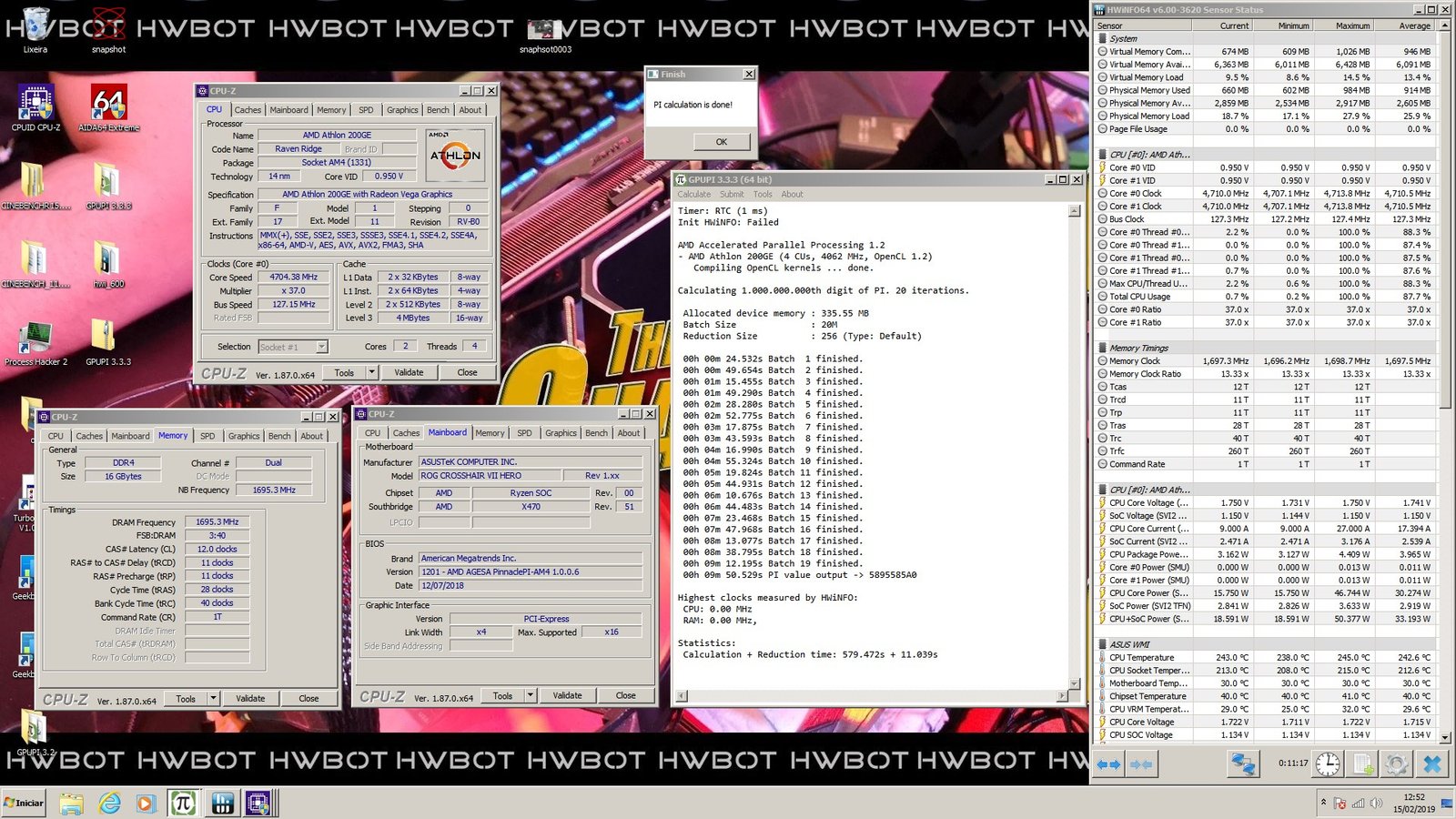Open Internet Explorer from the taskbar

[110, 803]
